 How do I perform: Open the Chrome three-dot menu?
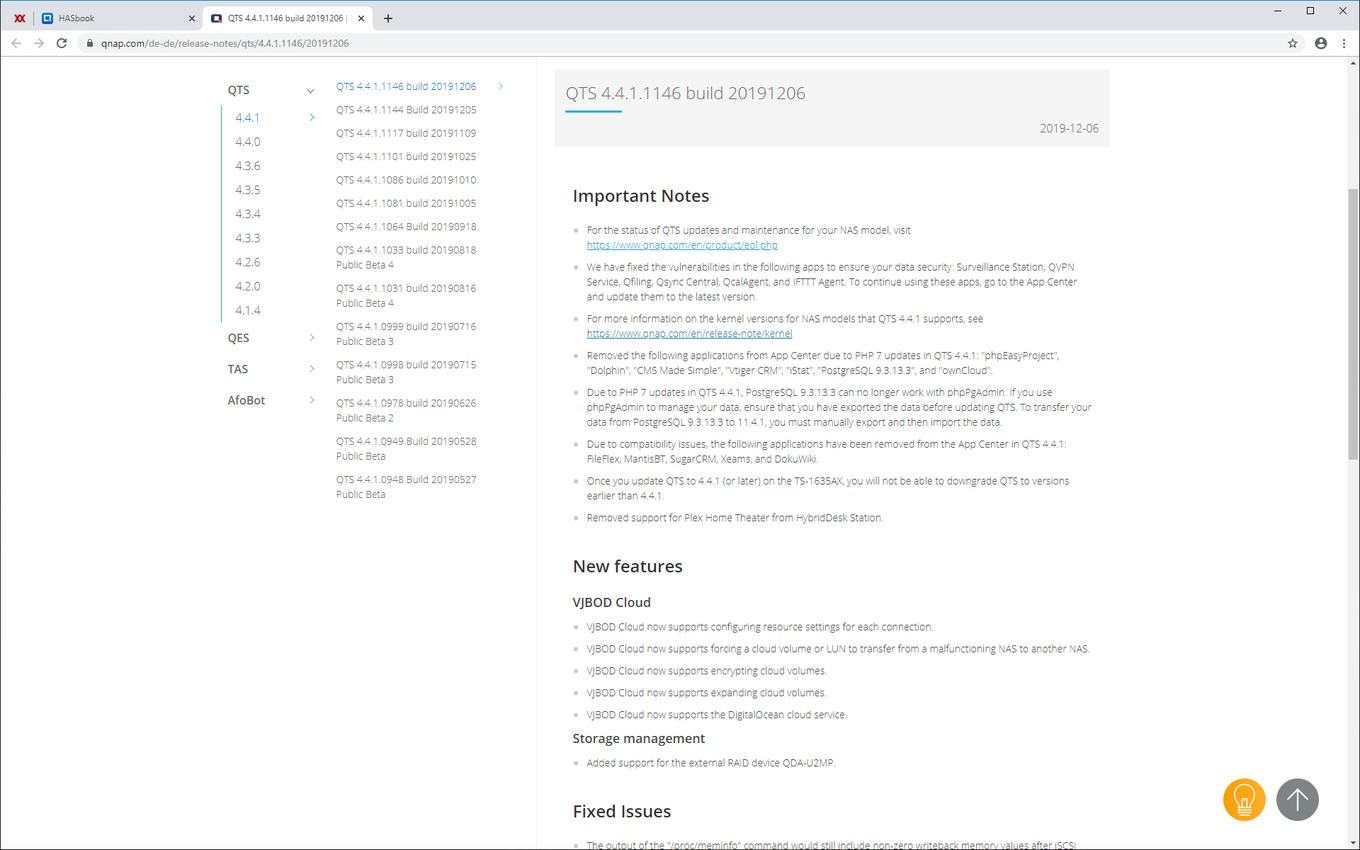click(1344, 43)
